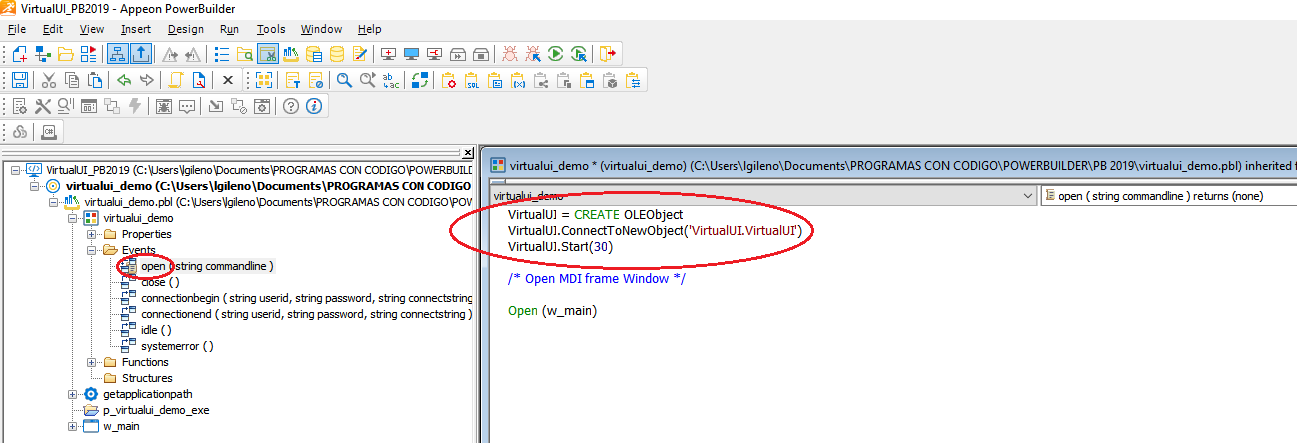The width and height of the screenshot is (1297, 443).
Task: Click the yellow Open folder toolbar icon
Action: coord(66,54)
